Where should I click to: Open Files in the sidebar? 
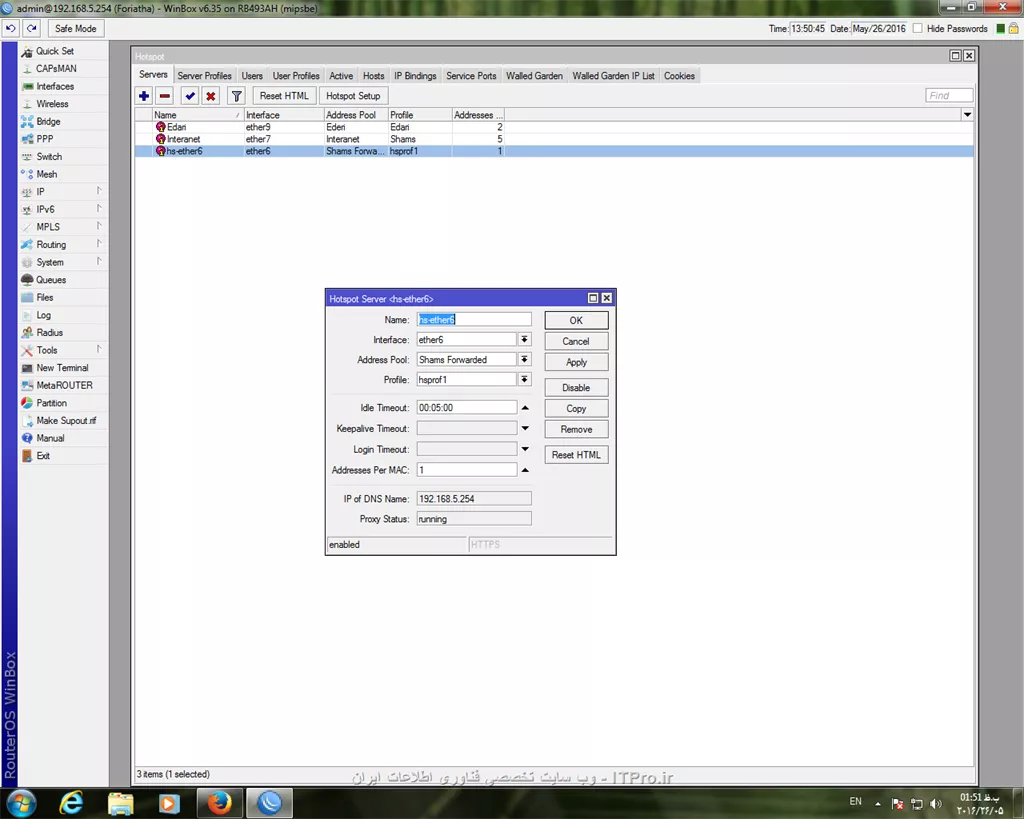pos(63,297)
